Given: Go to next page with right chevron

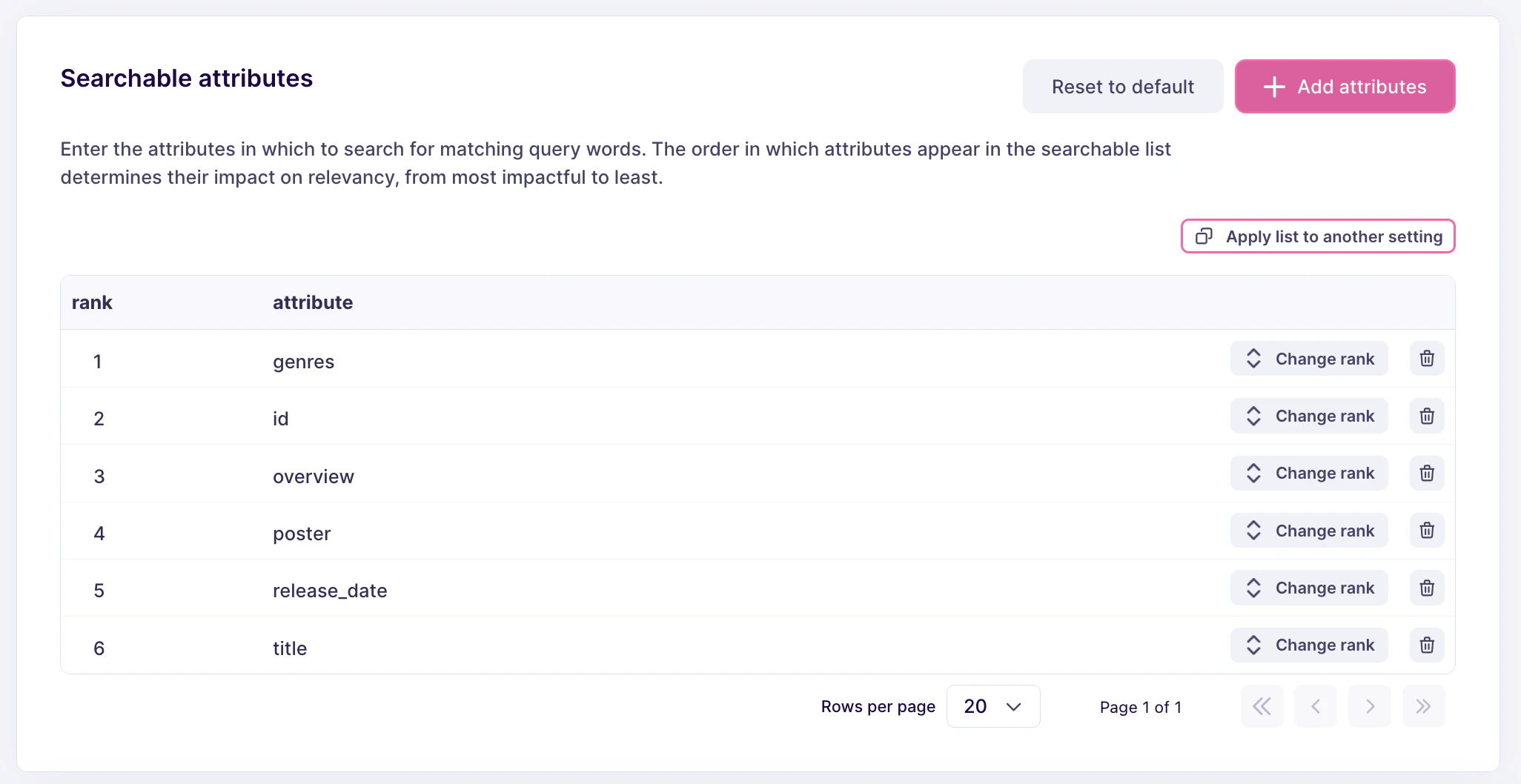Looking at the screenshot, I should 1369,706.
